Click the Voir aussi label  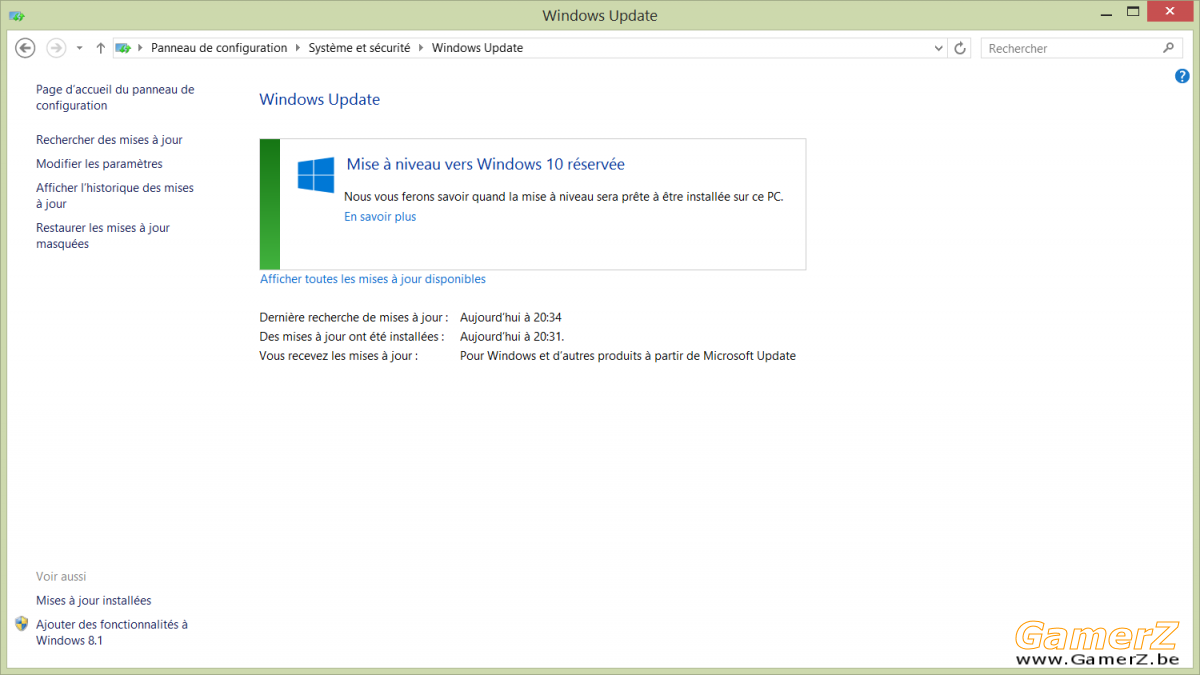coord(61,577)
